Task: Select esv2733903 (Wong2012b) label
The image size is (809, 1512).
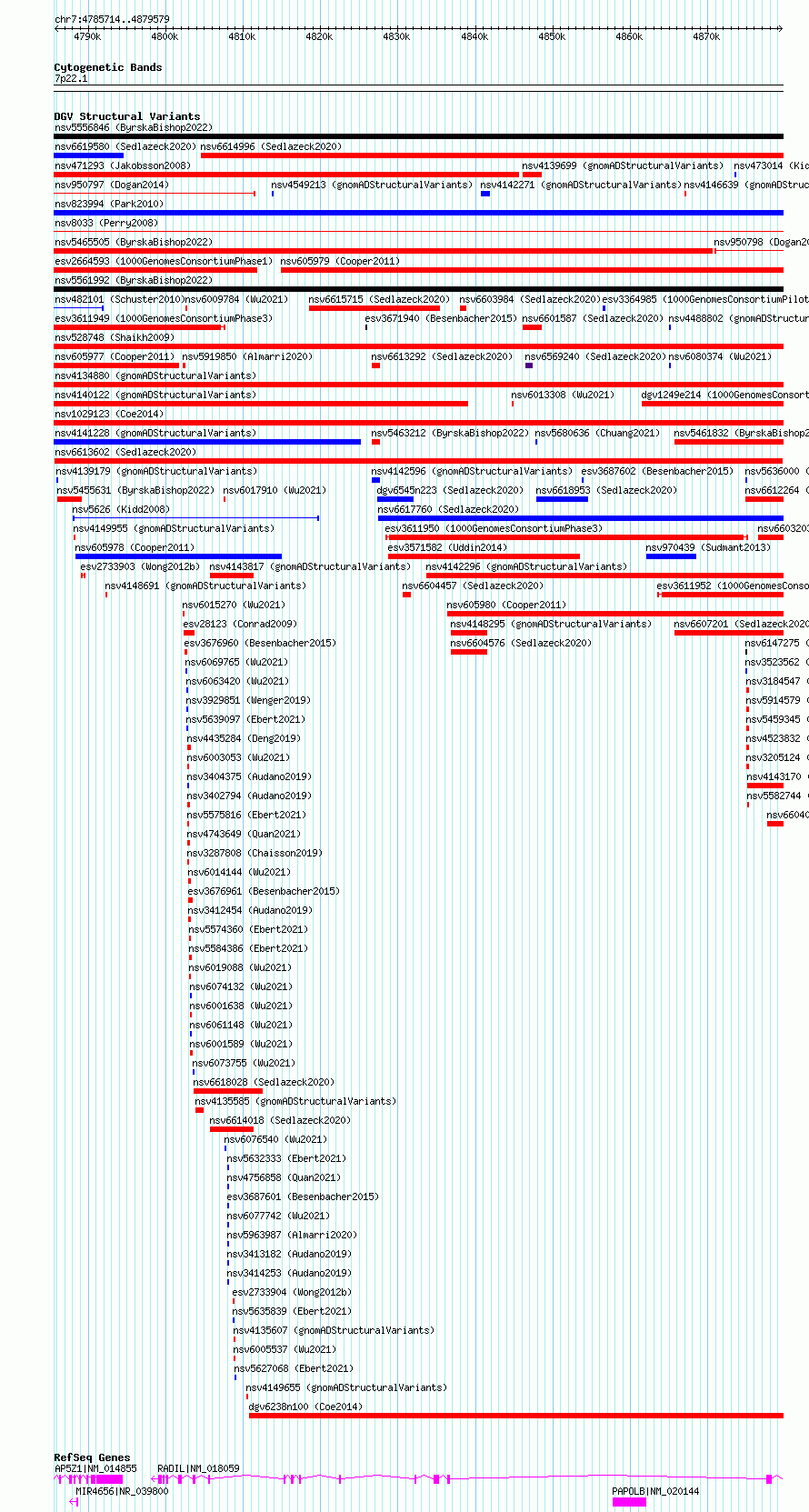Action: coord(140,566)
